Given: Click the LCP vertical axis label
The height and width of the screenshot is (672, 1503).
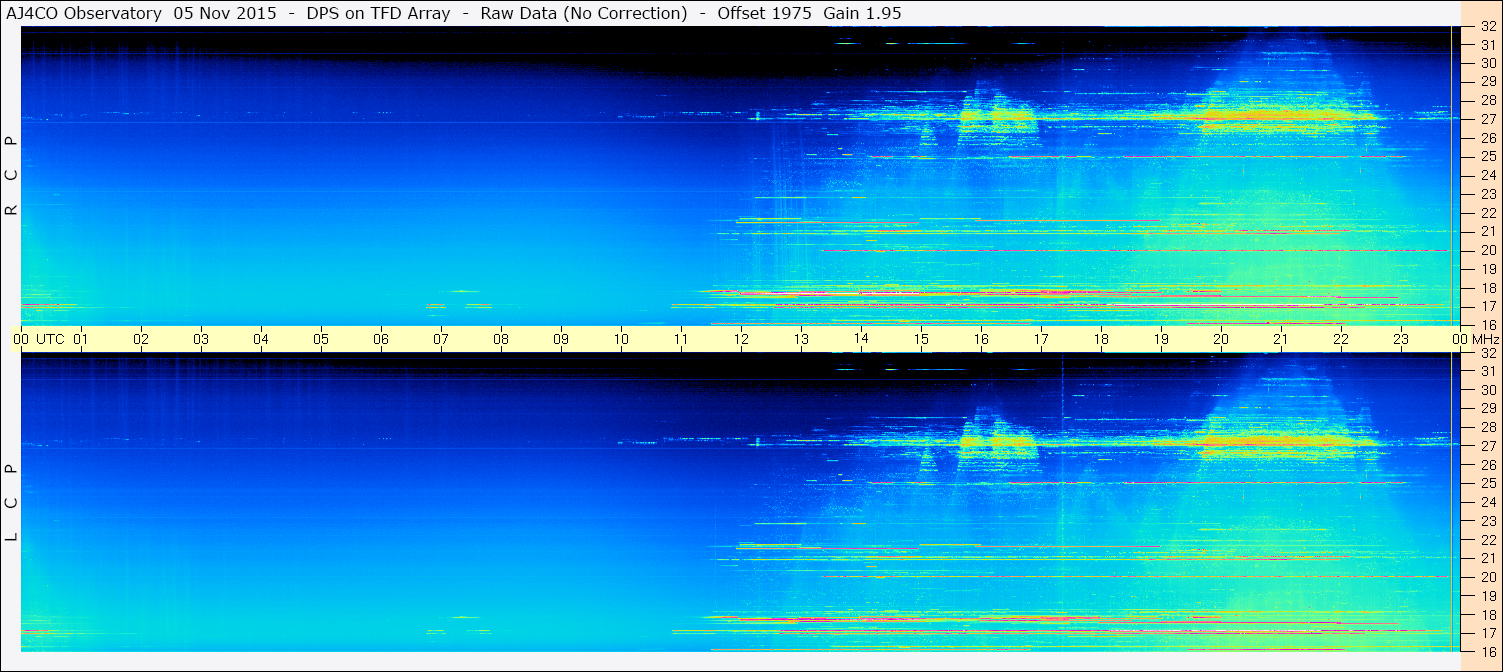Looking at the screenshot, I should (x=11, y=502).
